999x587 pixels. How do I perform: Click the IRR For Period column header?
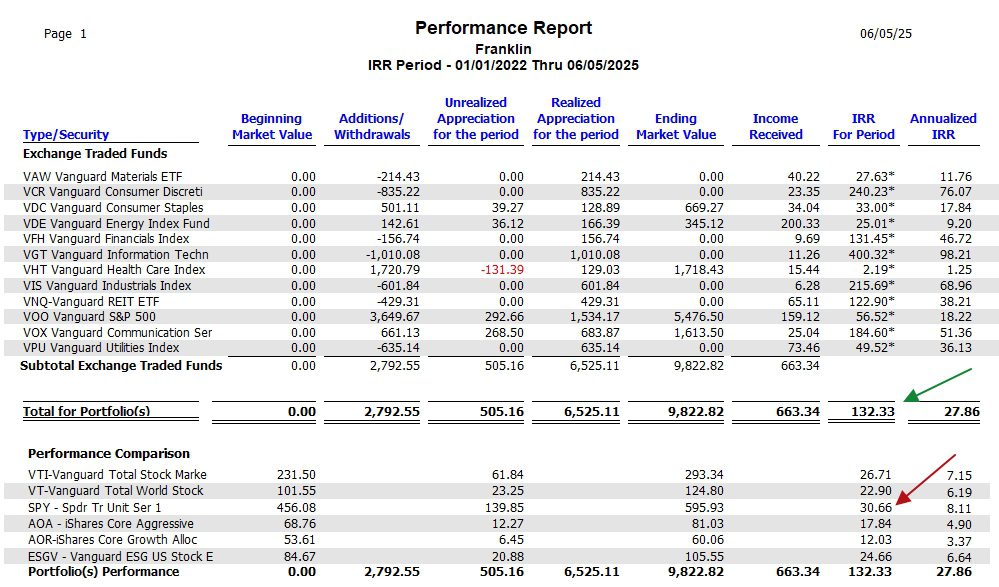coord(863,126)
